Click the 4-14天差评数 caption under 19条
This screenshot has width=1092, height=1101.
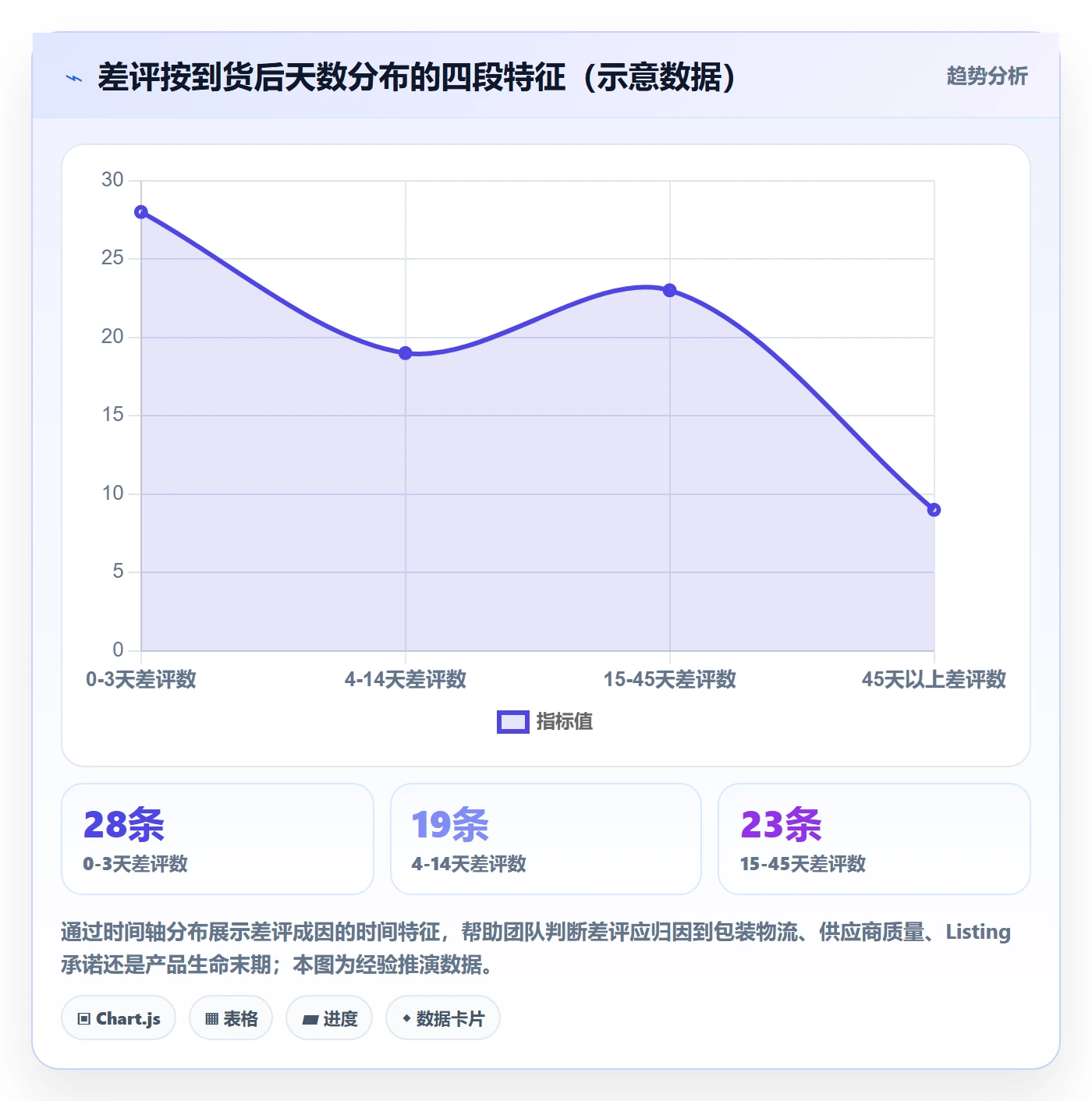point(469,864)
